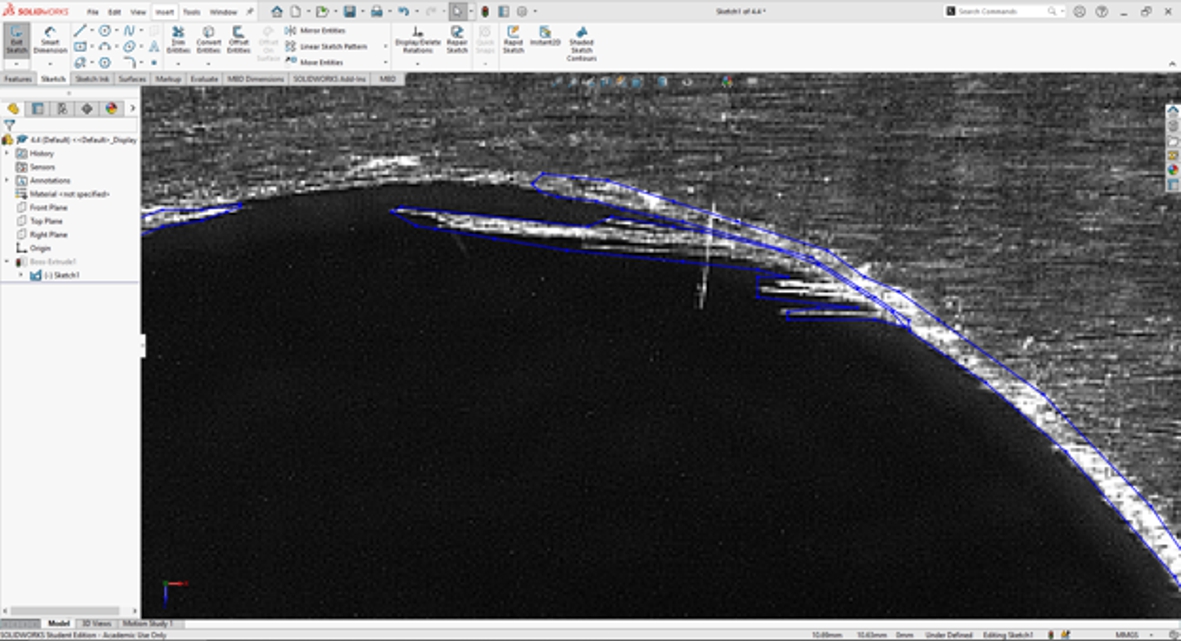
Task: Open the Undo history dropdown arrow
Action: coord(417,11)
